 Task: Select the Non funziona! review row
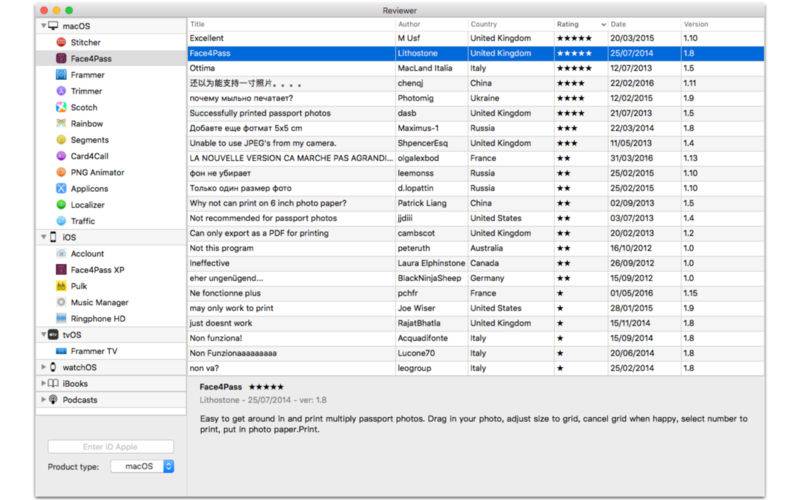(x=476, y=338)
